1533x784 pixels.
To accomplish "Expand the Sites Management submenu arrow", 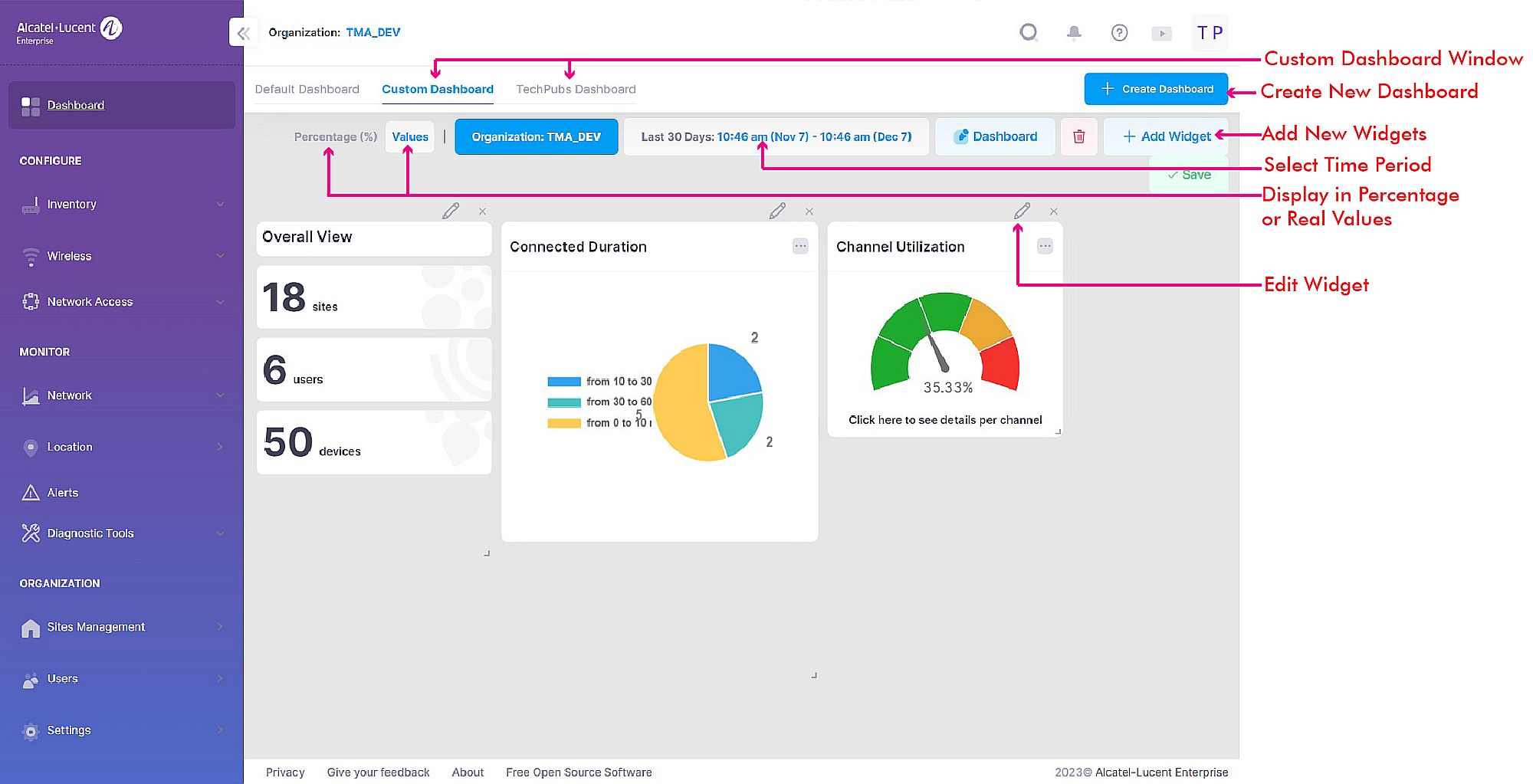I will [x=221, y=627].
